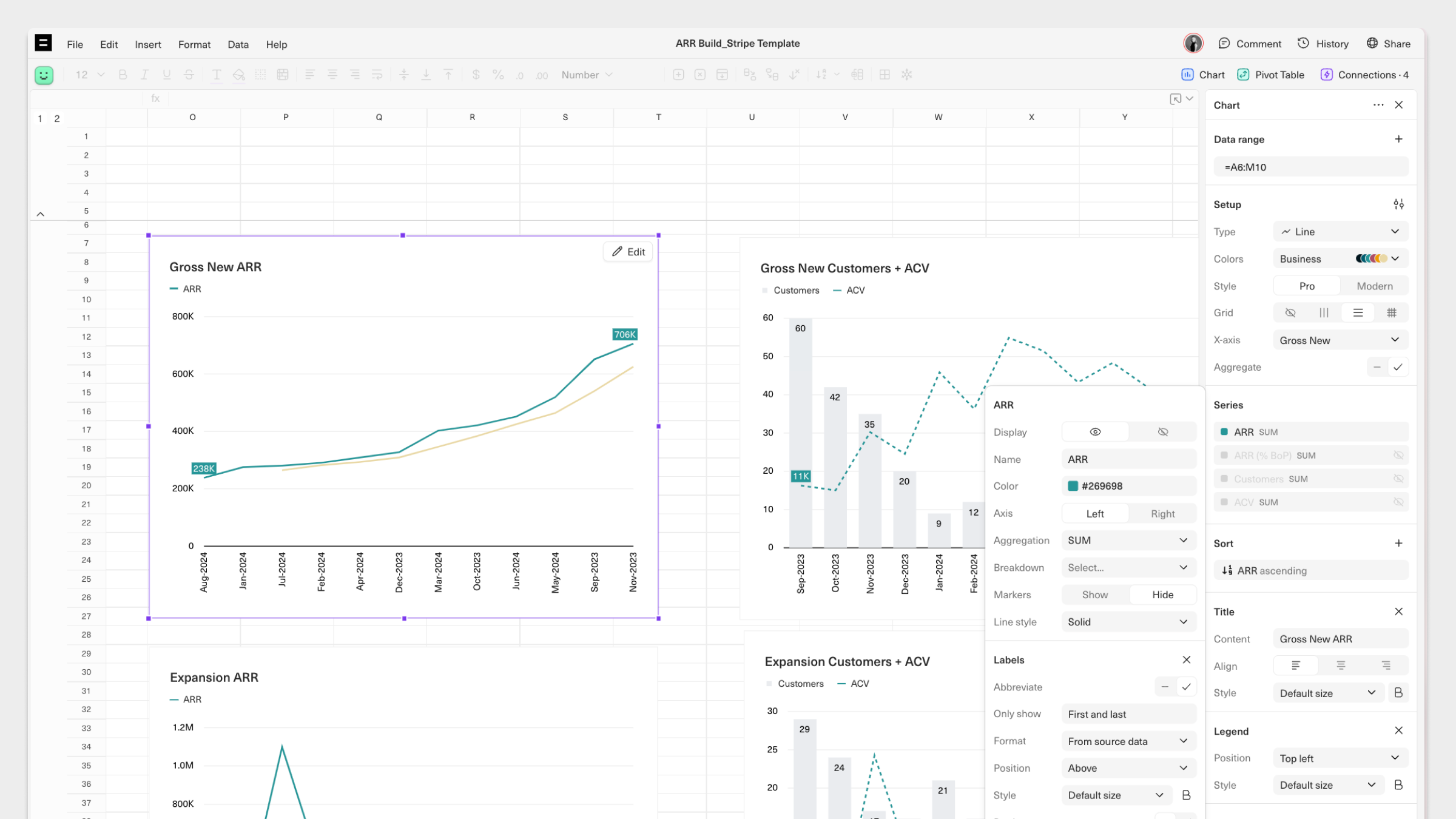The width and height of the screenshot is (1456, 819).
Task: Add a new data range
Action: [1398, 139]
